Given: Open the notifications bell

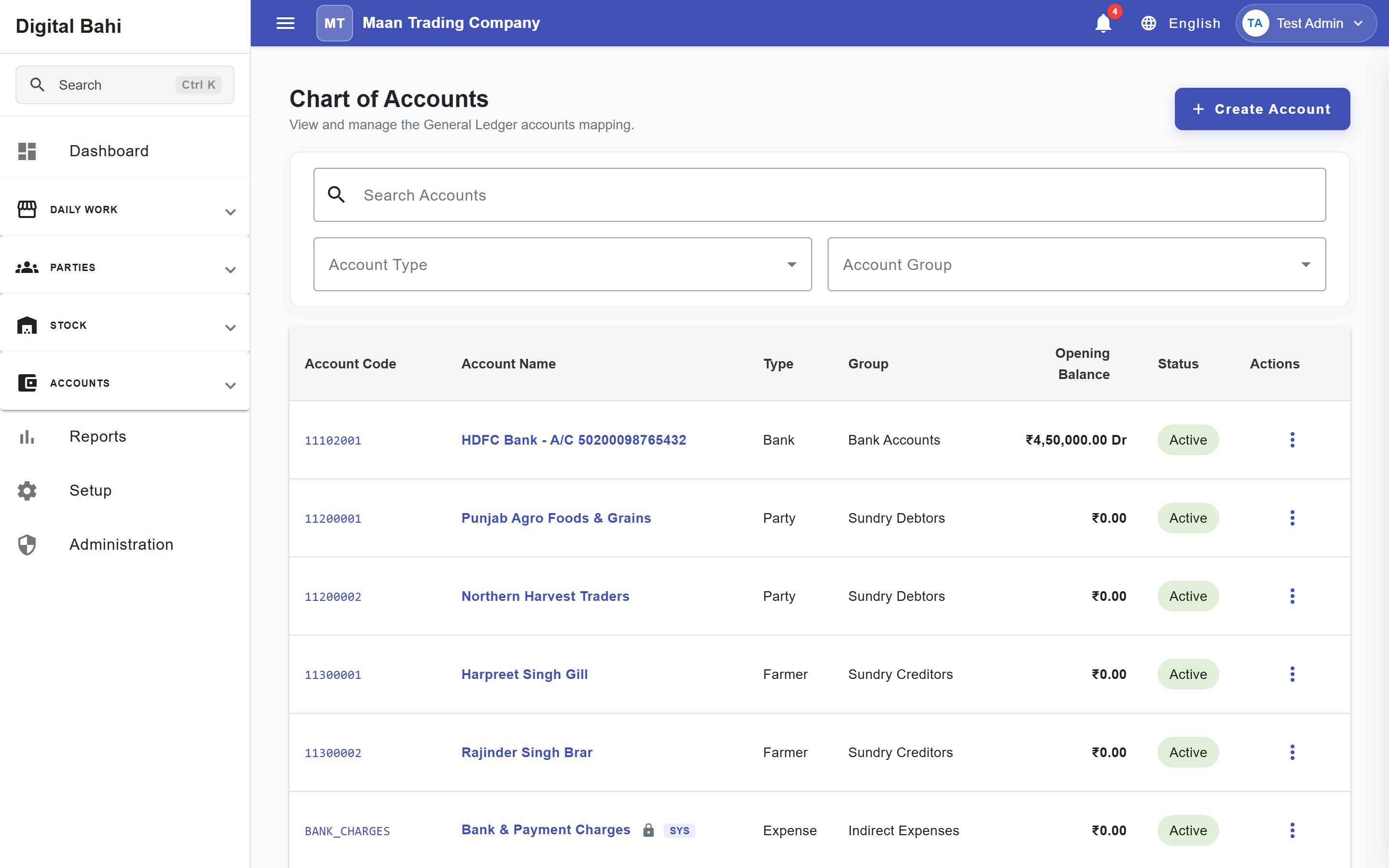Looking at the screenshot, I should point(1103,24).
